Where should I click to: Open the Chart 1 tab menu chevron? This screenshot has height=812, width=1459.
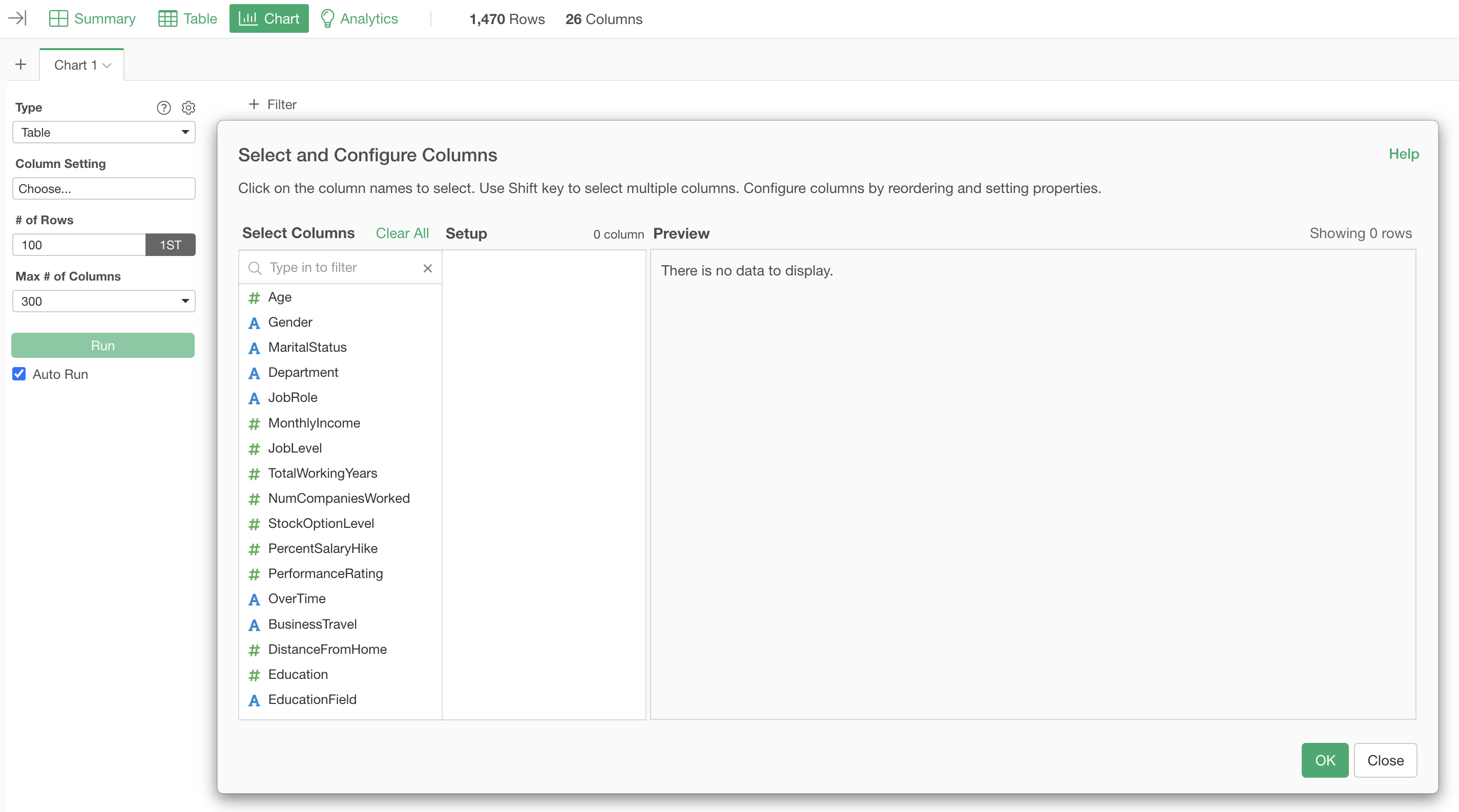pos(107,66)
